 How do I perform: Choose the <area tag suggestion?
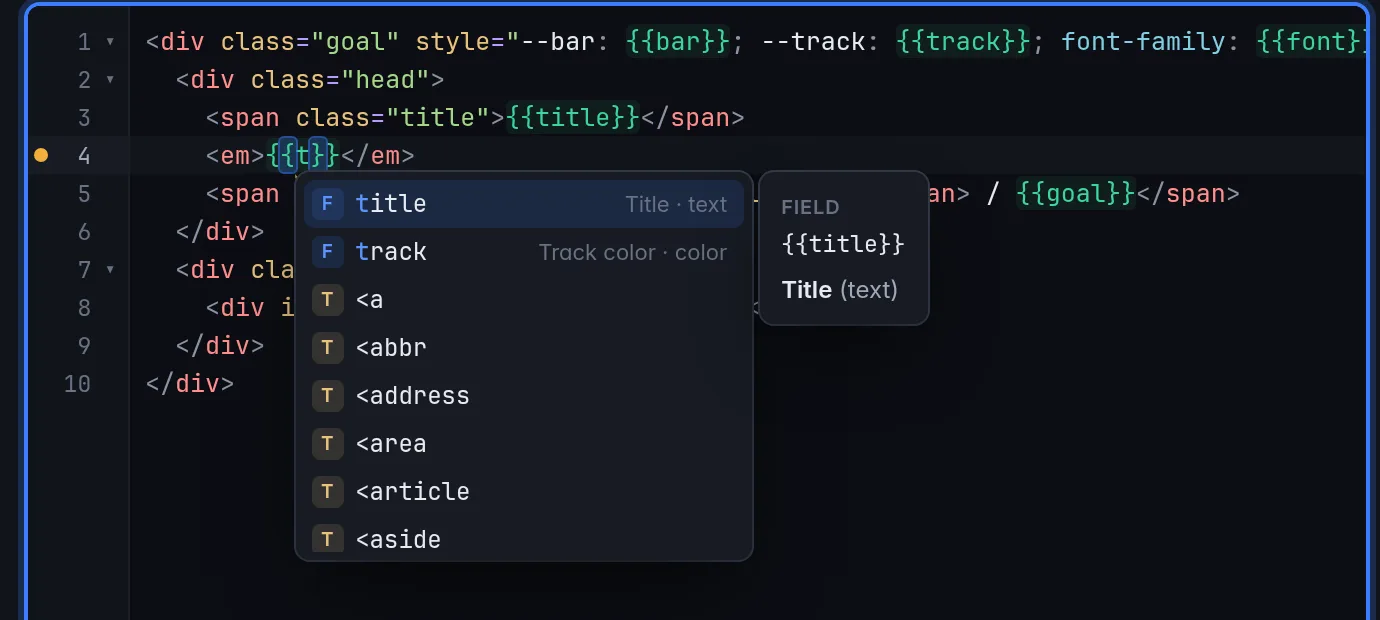coord(524,444)
